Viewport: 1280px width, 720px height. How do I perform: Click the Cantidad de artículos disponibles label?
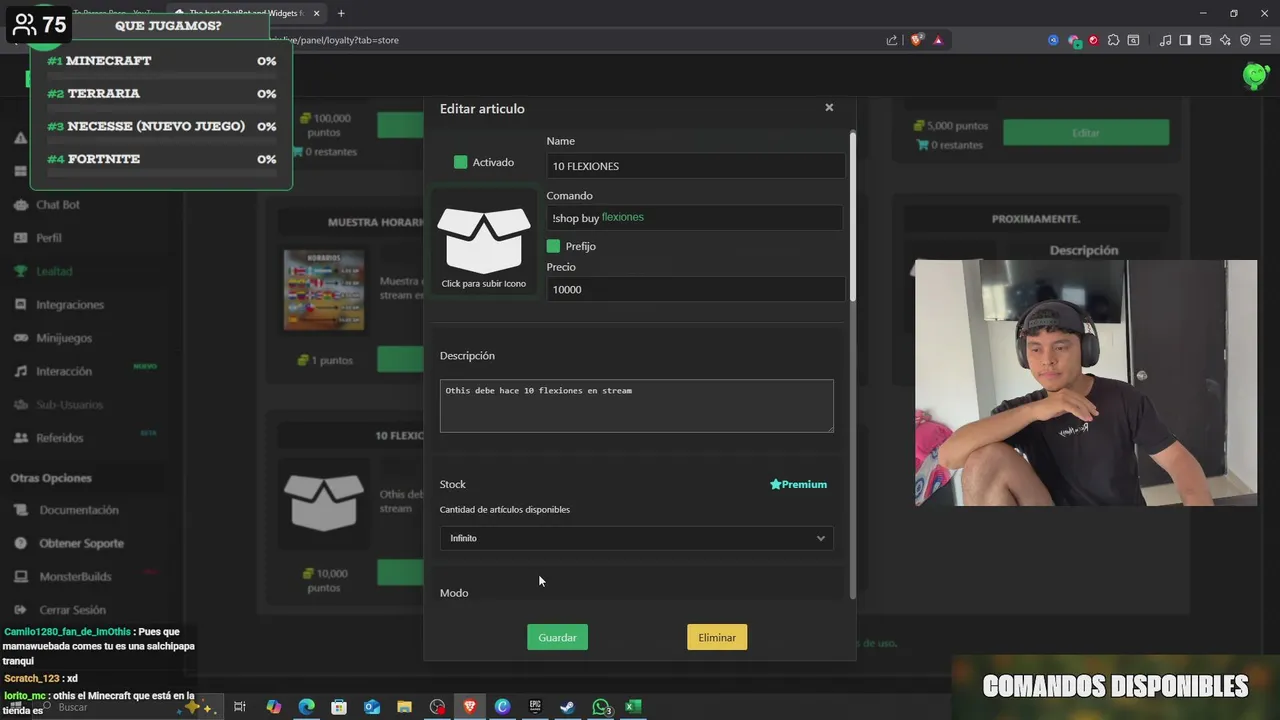click(505, 510)
